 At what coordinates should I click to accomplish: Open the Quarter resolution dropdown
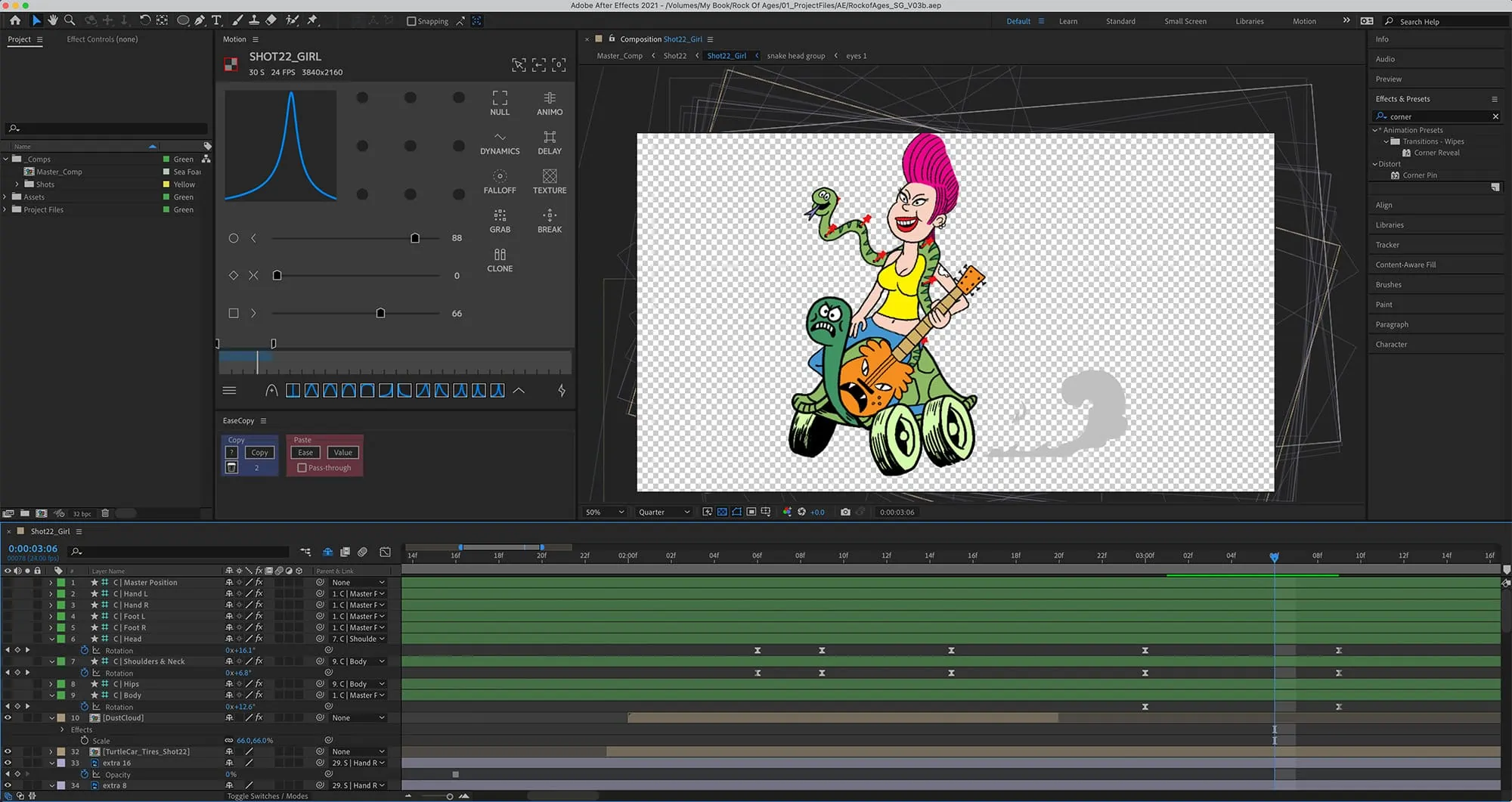click(x=664, y=512)
